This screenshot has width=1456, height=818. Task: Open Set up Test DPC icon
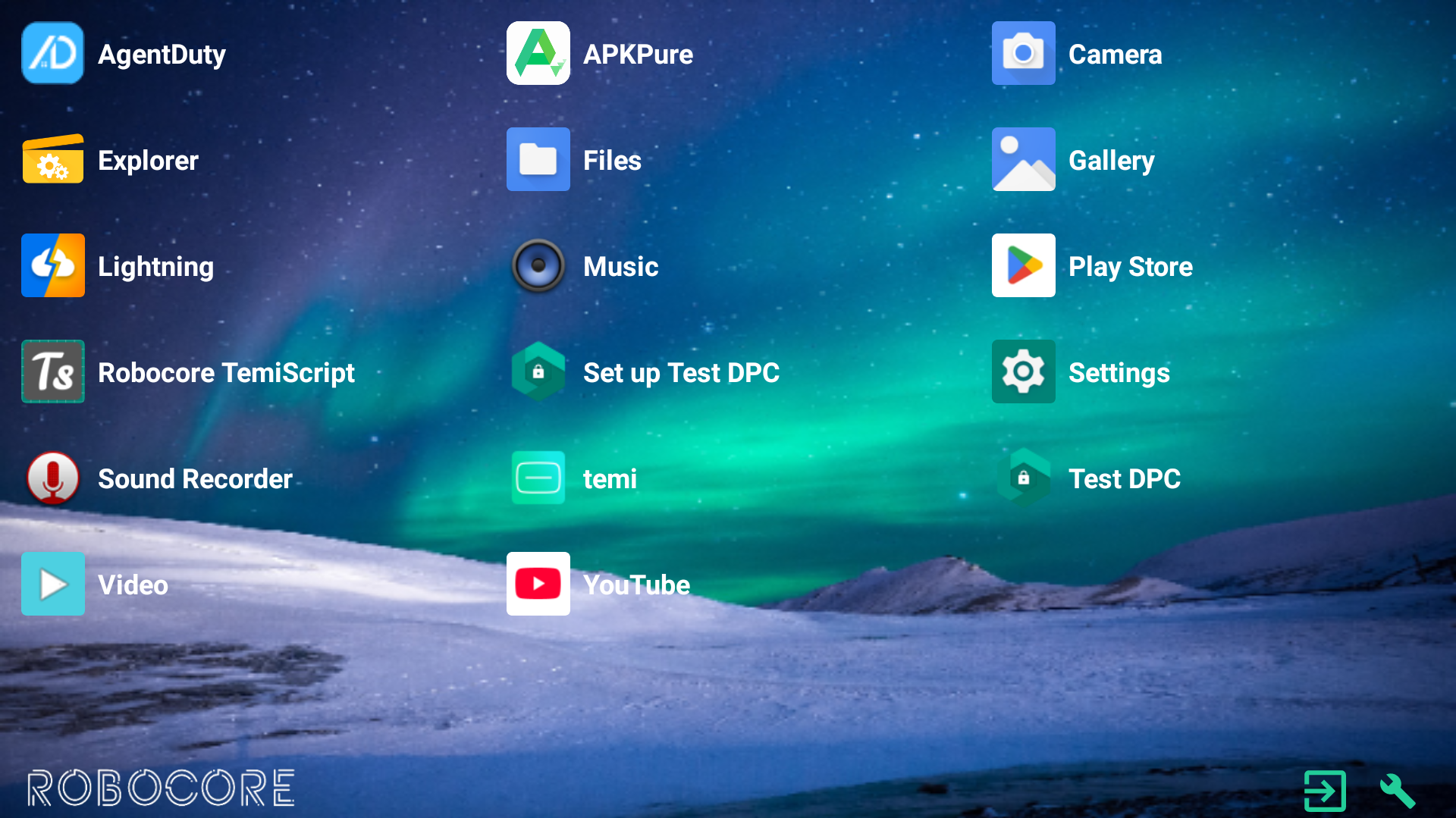pos(538,371)
